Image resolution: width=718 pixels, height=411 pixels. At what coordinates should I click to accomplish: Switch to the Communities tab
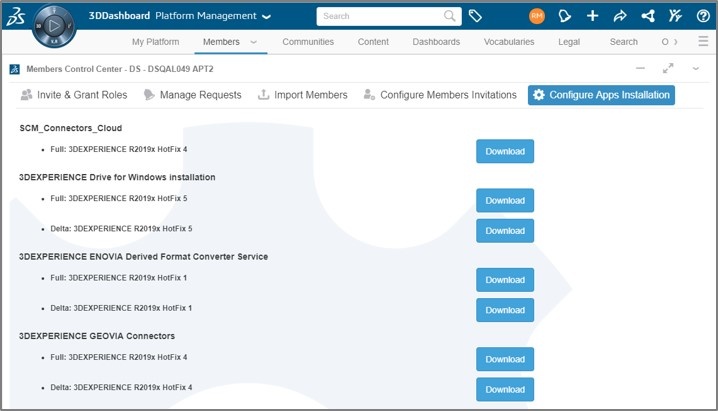[x=308, y=42]
